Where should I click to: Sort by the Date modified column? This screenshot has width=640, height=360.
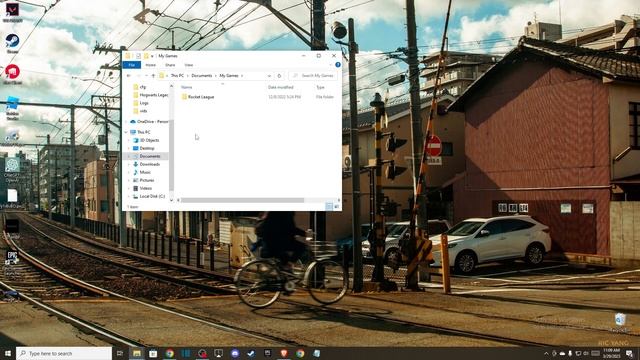click(x=280, y=87)
